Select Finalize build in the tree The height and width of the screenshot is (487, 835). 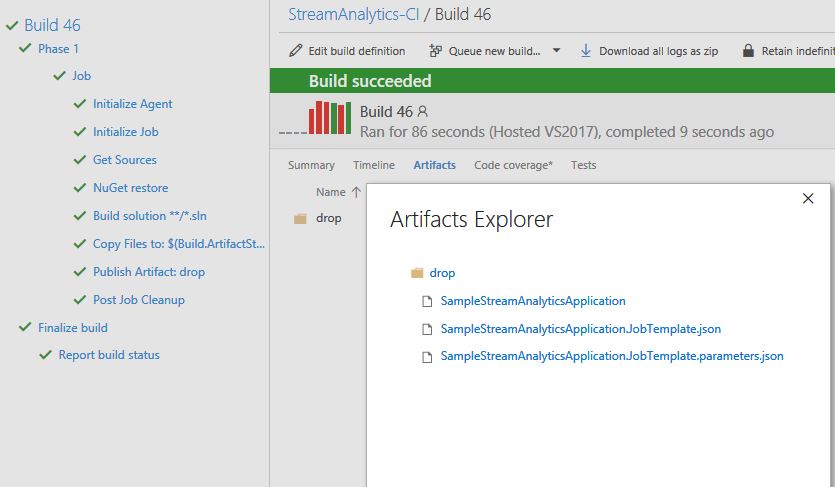click(73, 327)
